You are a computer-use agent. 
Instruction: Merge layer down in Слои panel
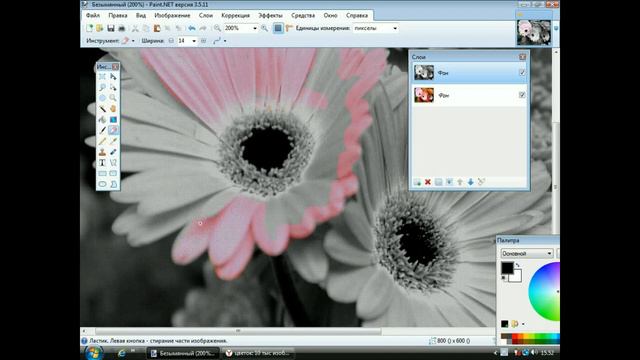pos(449,182)
